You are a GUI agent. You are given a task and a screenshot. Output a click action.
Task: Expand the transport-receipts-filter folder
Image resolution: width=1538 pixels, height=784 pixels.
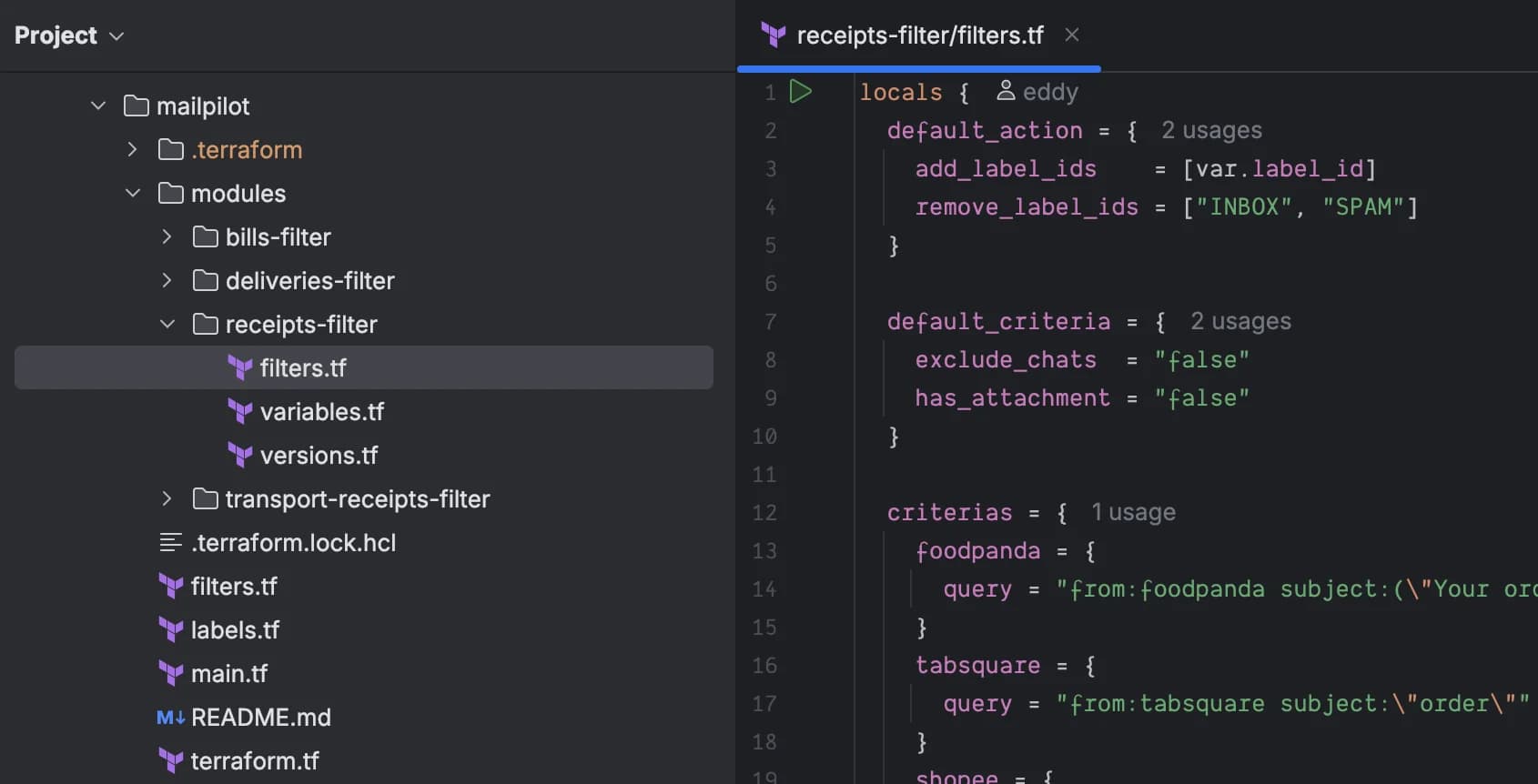(x=167, y=499)
